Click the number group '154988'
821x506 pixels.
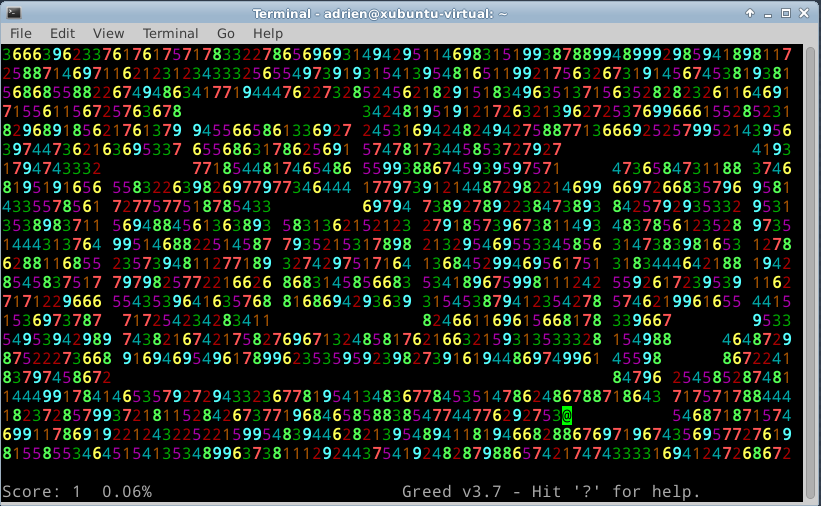642,339
